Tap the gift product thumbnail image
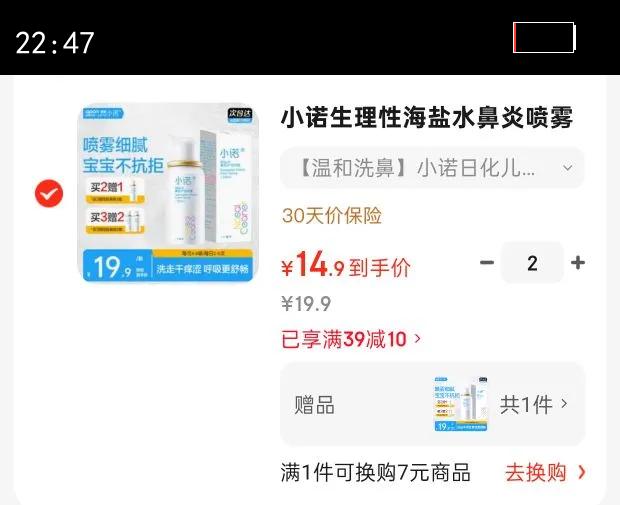The height and width of the screenshot is (505, 620). (x=461, y=404)
